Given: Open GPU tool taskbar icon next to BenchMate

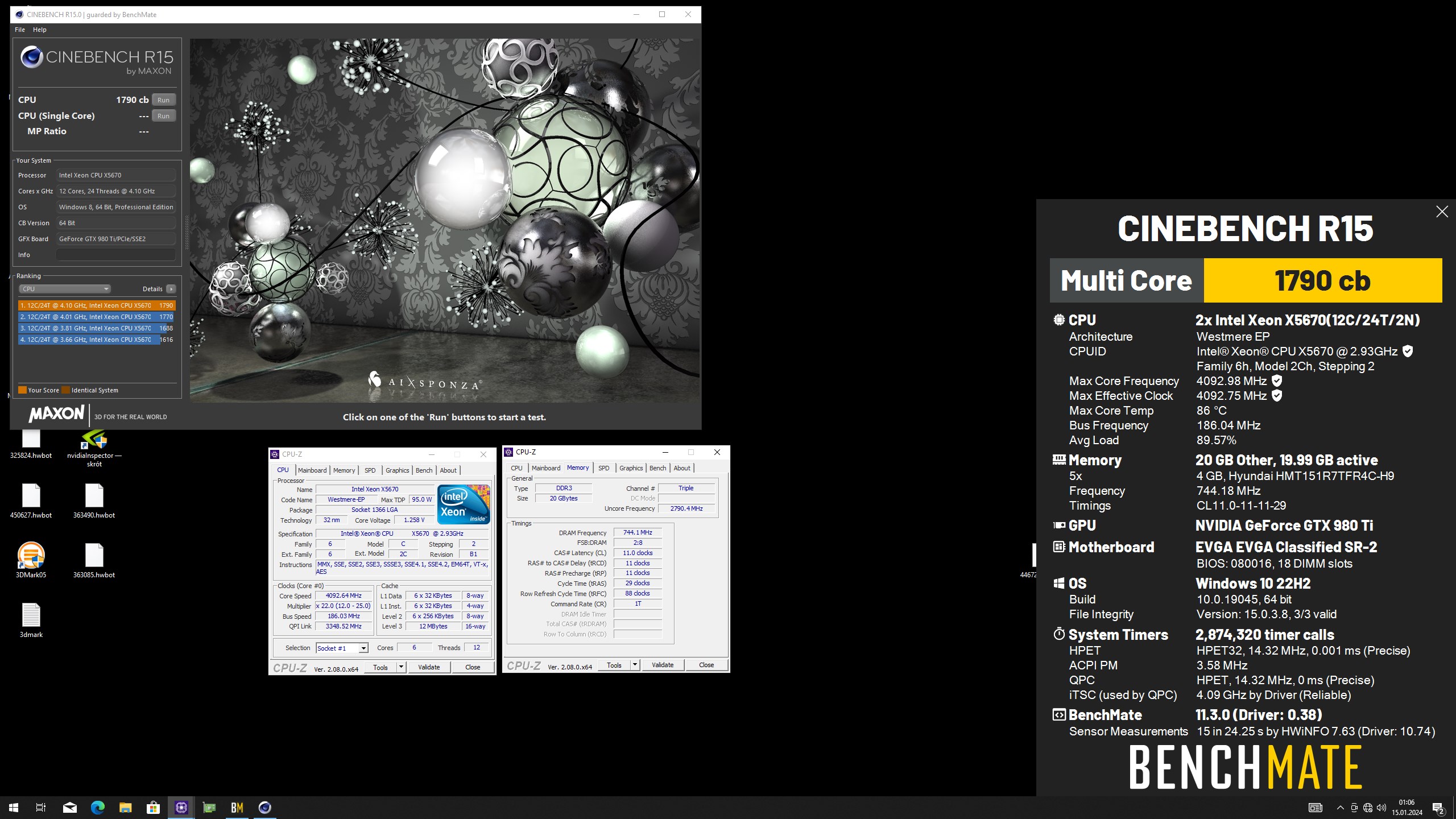Looking at the screenshot, I should [209, 807].
